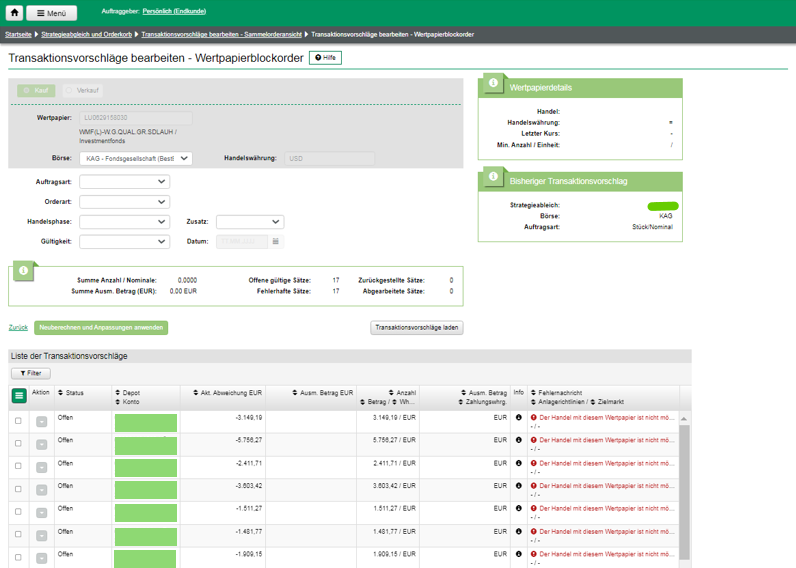796x568 pixels.
Task: Check the row with -1.481,77
Action: pyautogui.click(x=18, y=534)
